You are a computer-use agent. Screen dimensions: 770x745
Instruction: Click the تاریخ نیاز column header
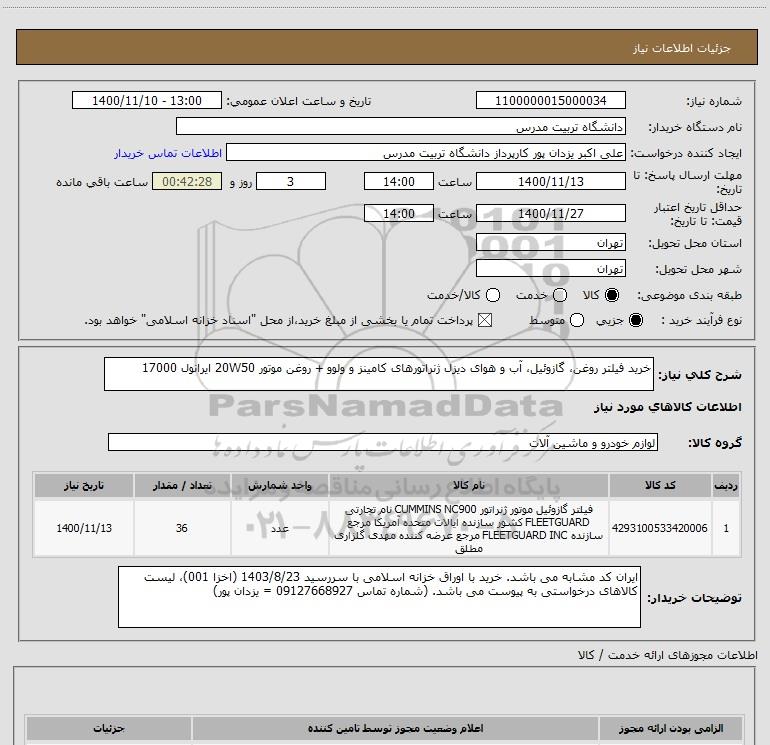[83, 485]
